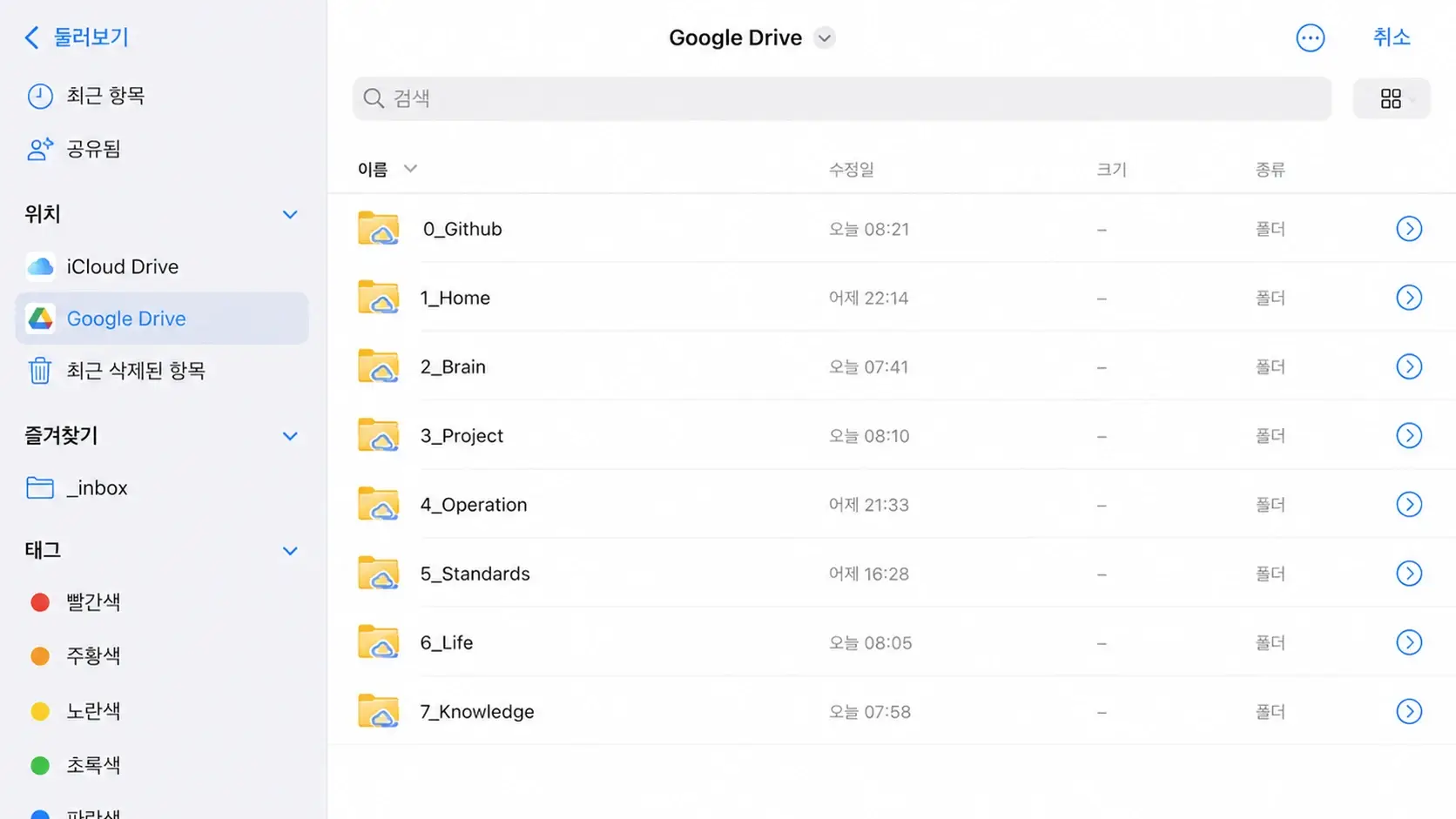Screen dimensions: 1456x819
Task: Select the orange 주황색 tag dot
Action: click(40, 656)
